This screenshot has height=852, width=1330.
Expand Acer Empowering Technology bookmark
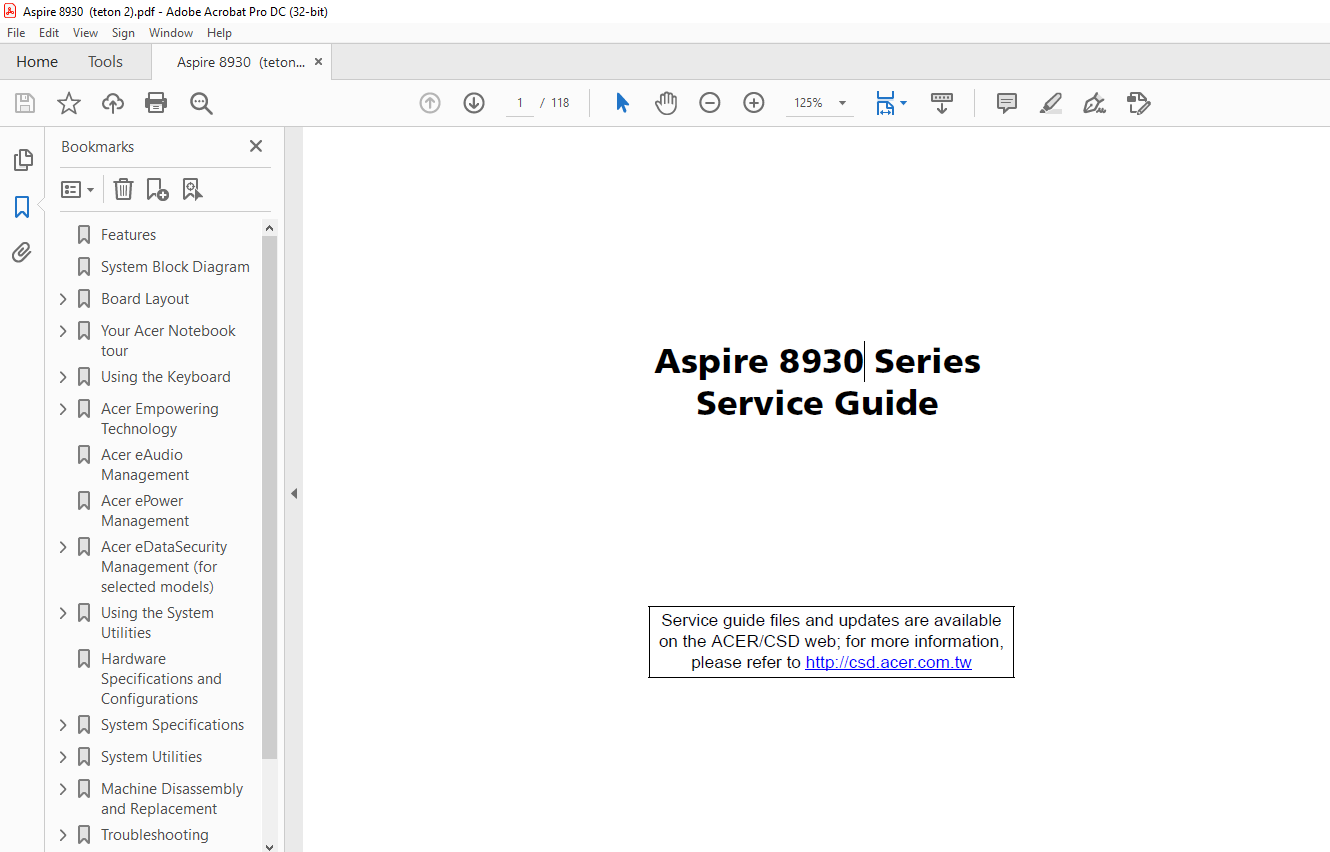(x=63, y=409)
